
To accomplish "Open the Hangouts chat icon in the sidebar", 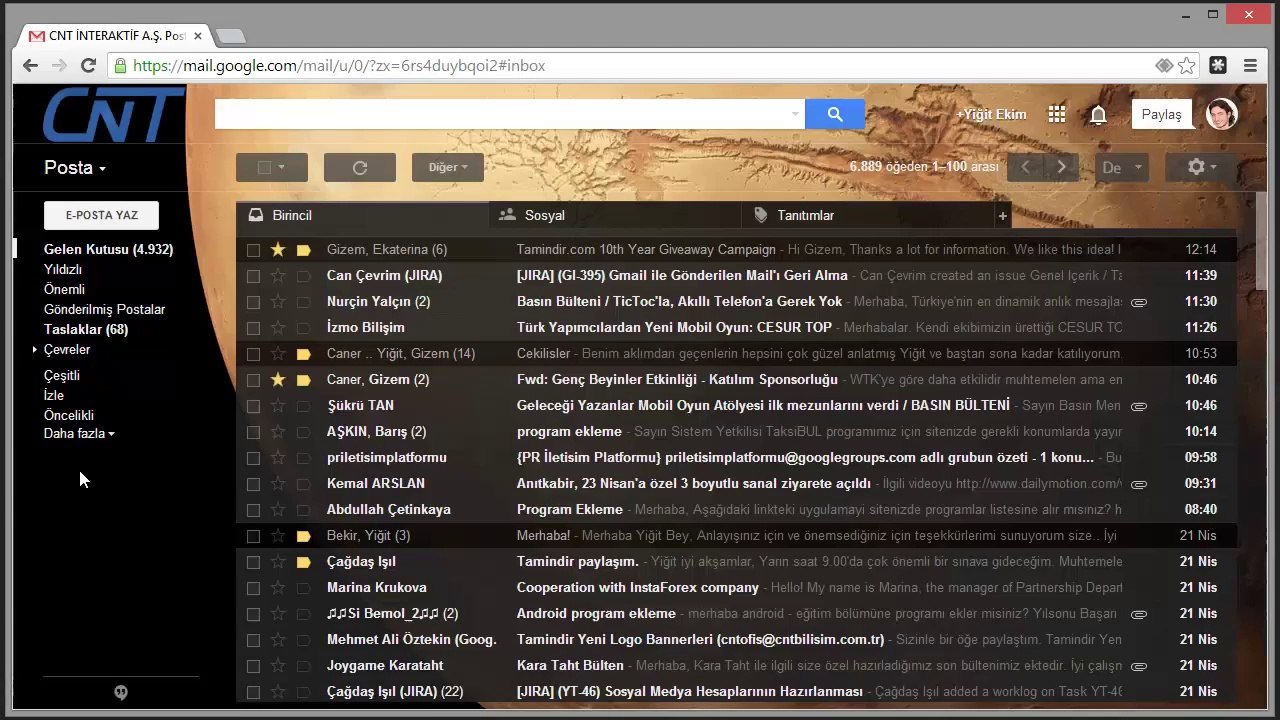I will (121, 692).
